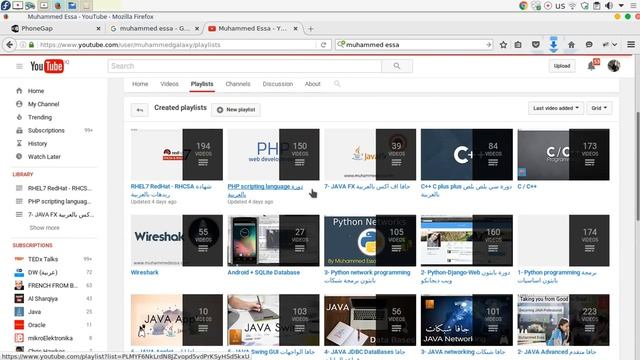Open Subscriptions in the sidebar
This screenshot has height=360, width=640.
coord(46,130)
